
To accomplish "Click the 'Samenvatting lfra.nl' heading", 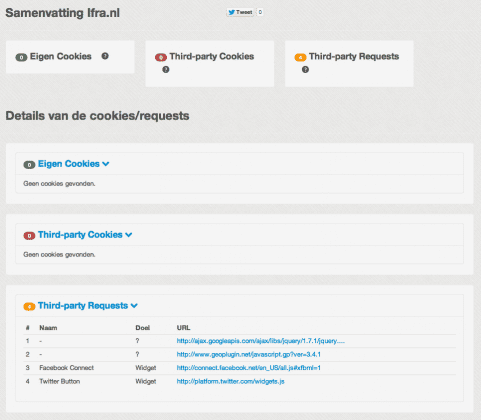I will [63, 13].
